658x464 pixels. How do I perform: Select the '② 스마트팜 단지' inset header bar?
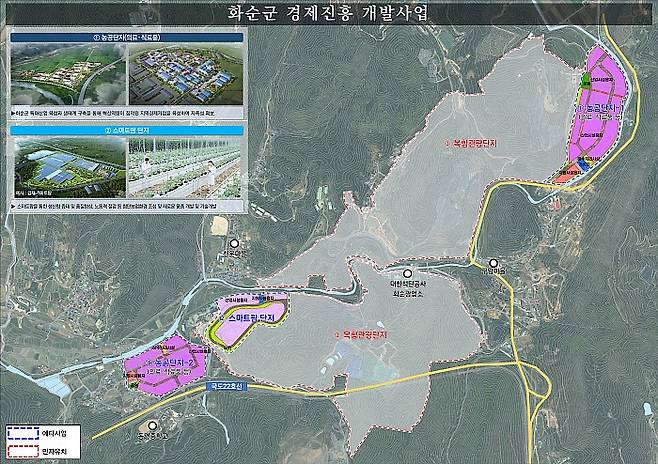pos(127,130)
